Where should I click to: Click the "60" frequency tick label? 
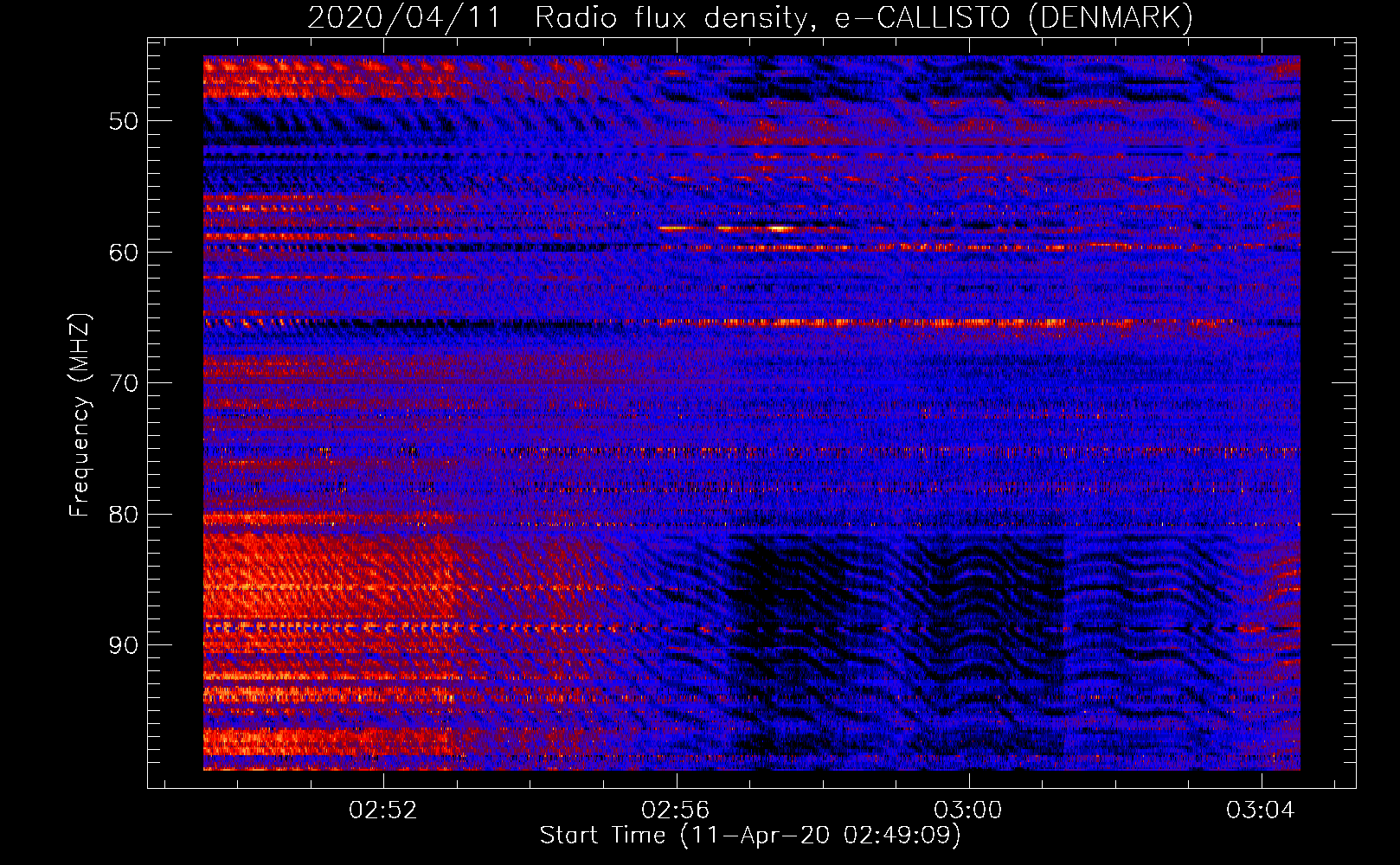coord(124,253)
